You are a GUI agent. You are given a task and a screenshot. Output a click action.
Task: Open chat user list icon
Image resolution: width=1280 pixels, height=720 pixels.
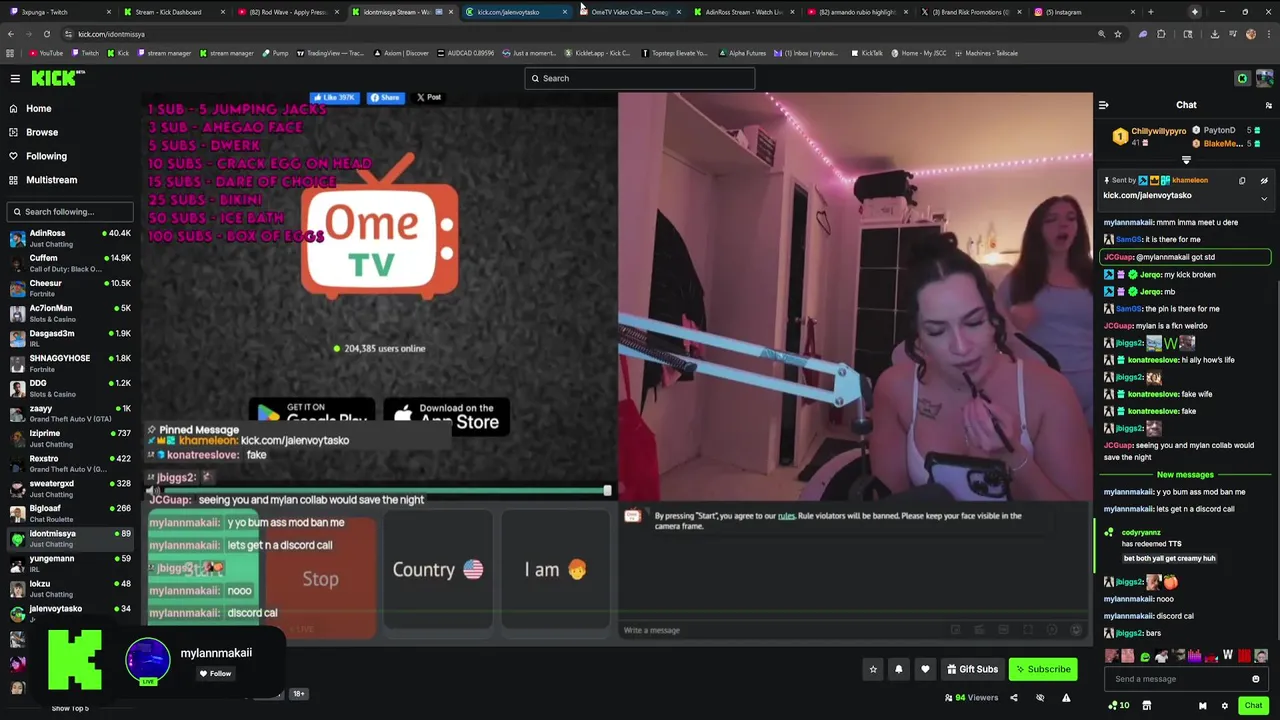[1268, 105]
